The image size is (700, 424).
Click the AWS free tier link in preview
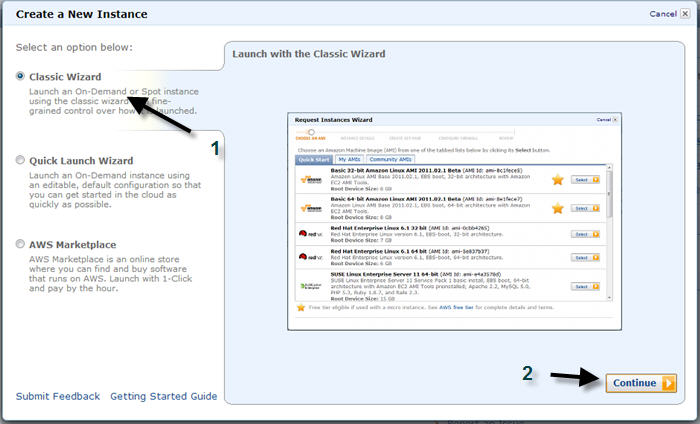tap(456, 308)
